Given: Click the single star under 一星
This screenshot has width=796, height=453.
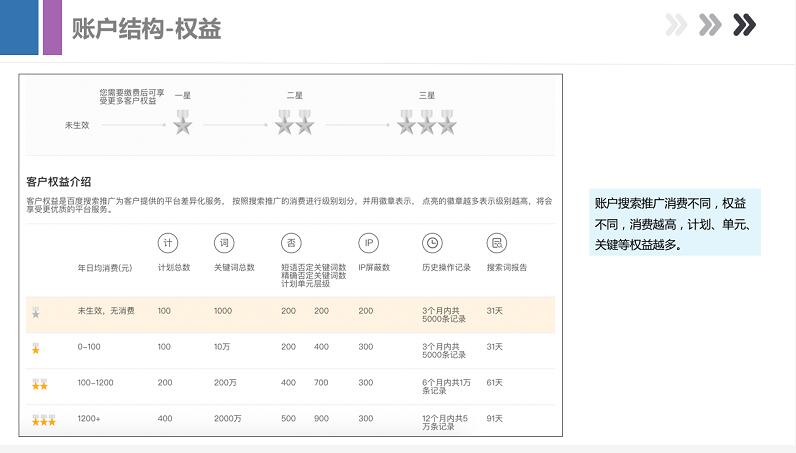Looking at the screenshot, I should click(x=182, y=124).
